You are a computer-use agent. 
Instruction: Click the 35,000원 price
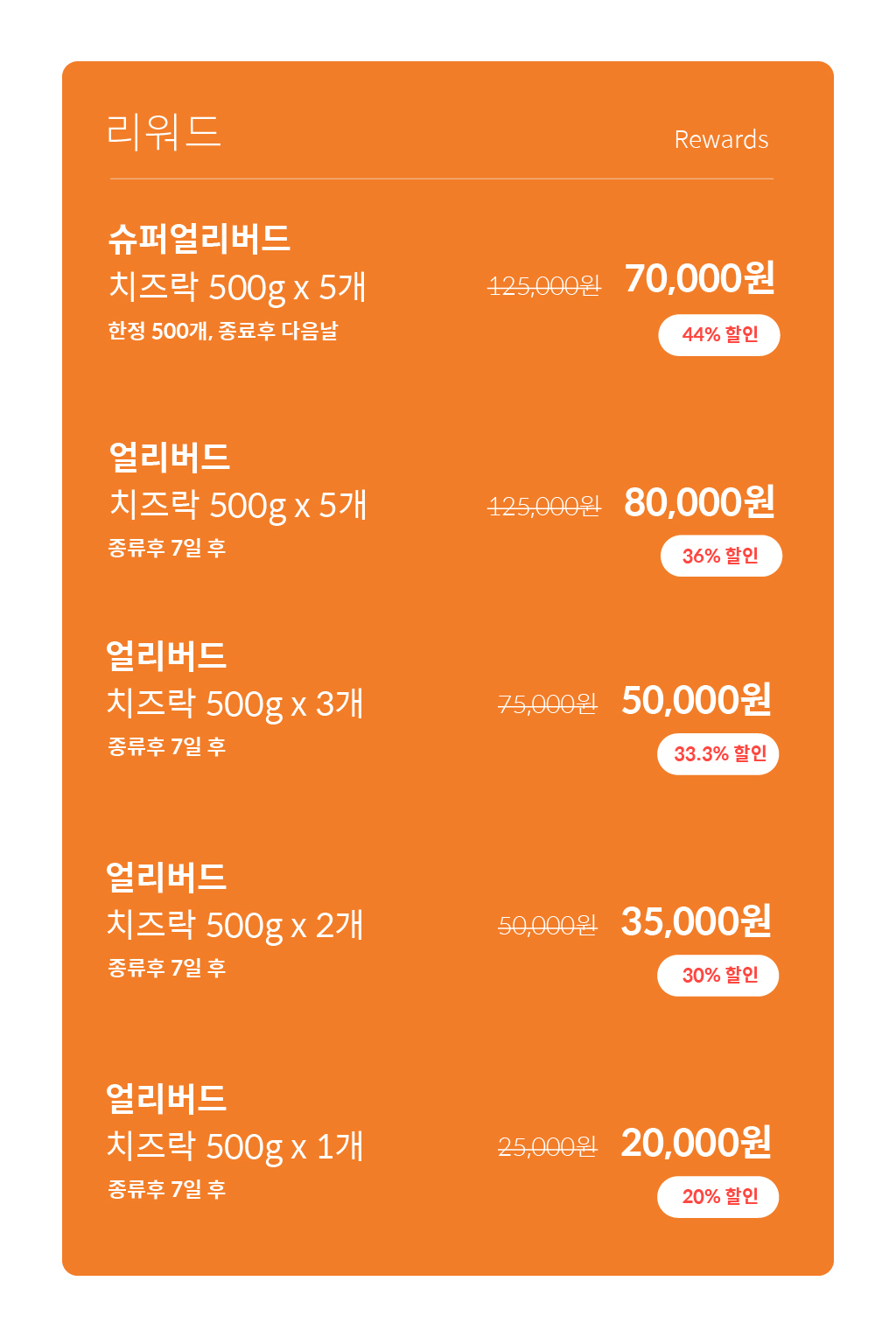pyautogui.click(x=696, y=922)
